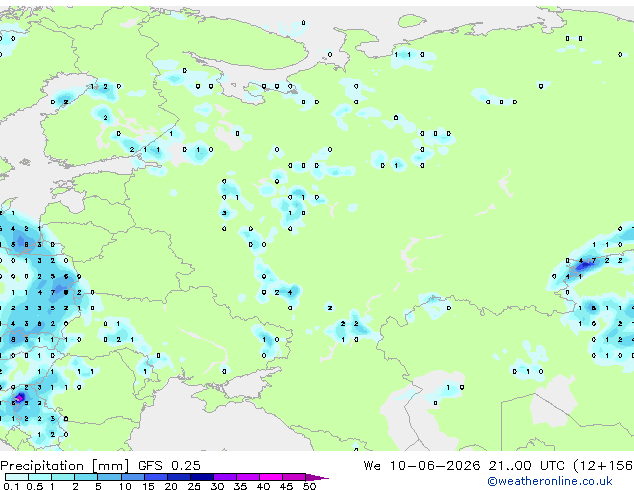Image resolution: width=634 pixels, height=490 pixels.
Task: Click the '0.1' legend scale label
Action: (12, 486)
